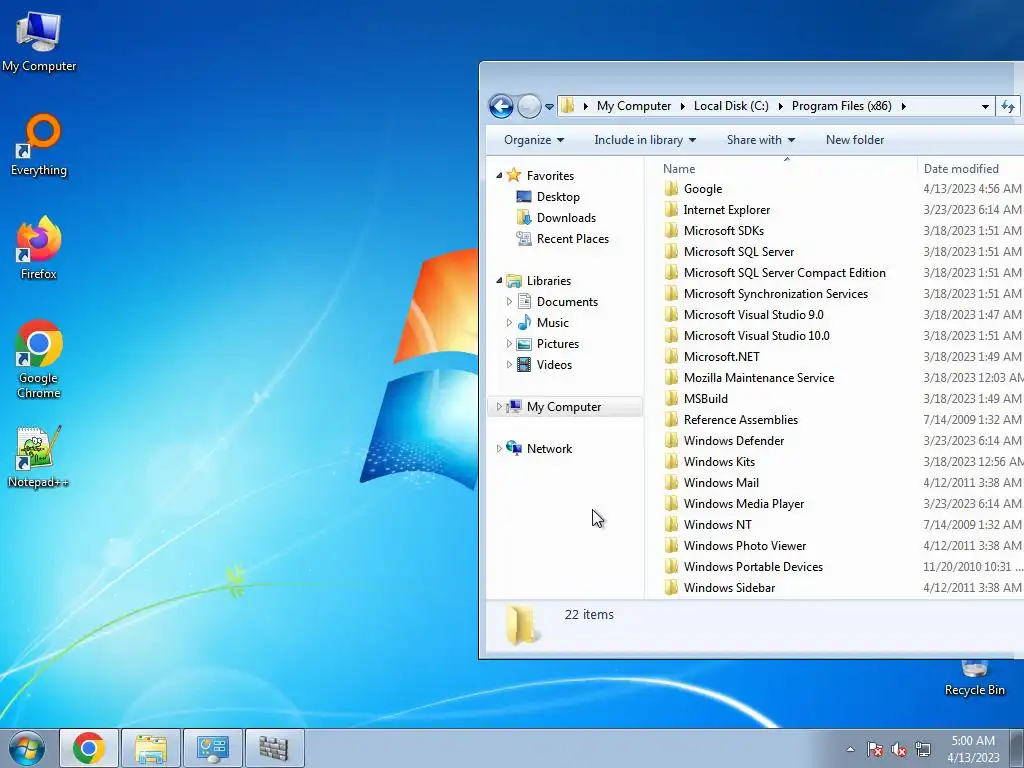Select the Microsoft.NET folder
Screen dimensions: 1024x768
coord(721,357)
